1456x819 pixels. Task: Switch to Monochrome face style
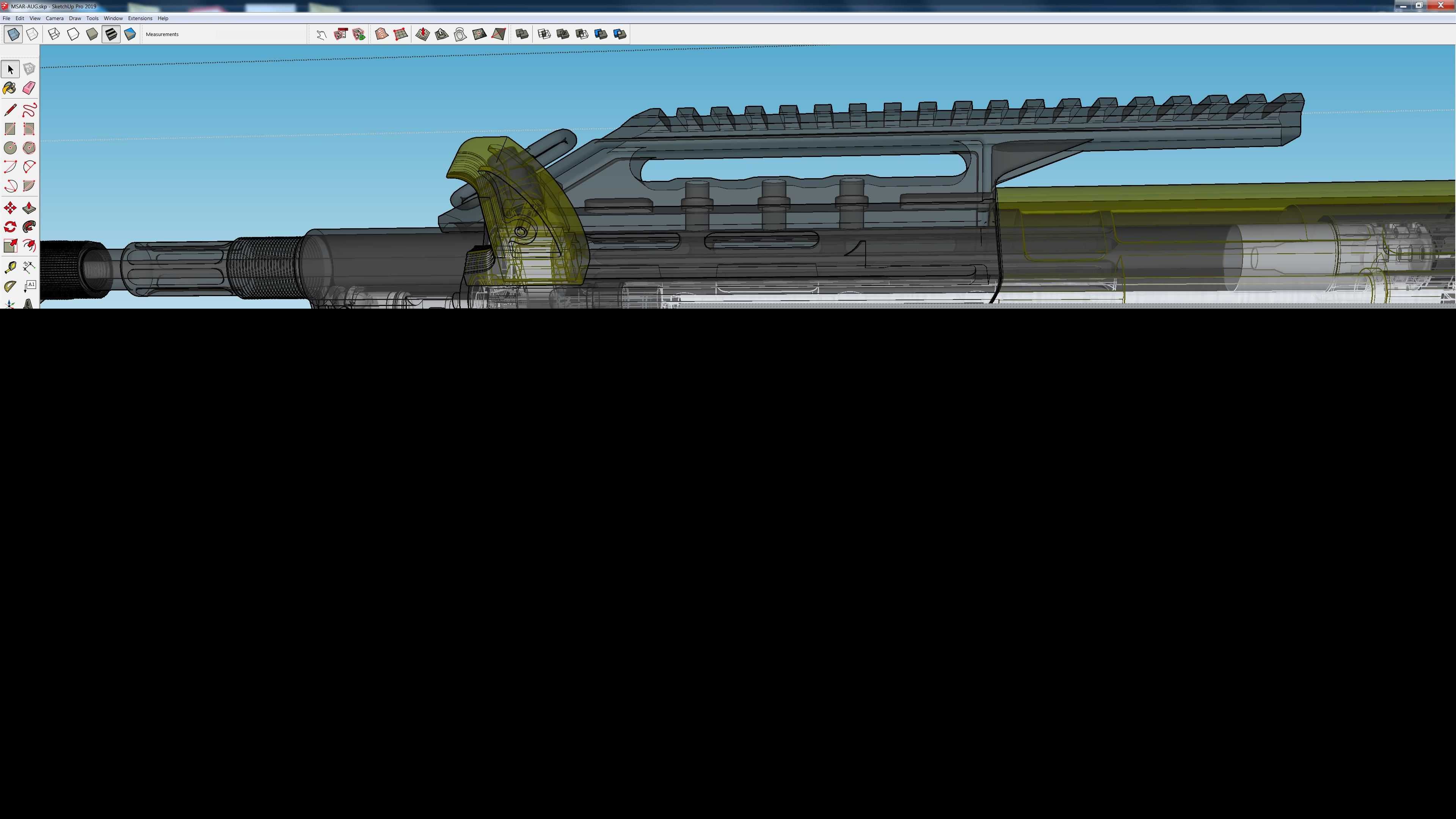130,35
